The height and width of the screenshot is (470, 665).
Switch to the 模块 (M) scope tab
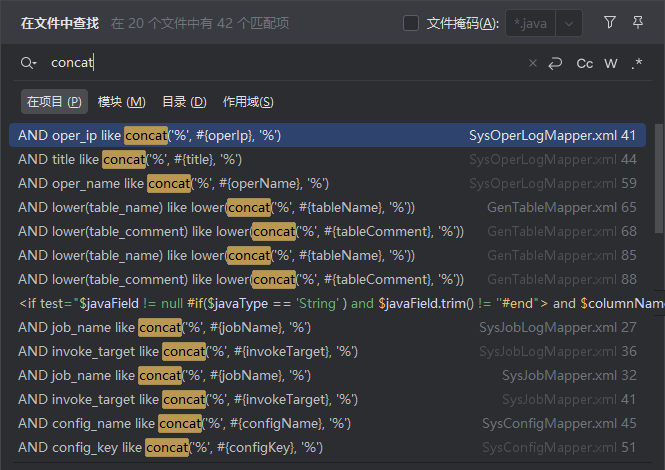(122, 102)
